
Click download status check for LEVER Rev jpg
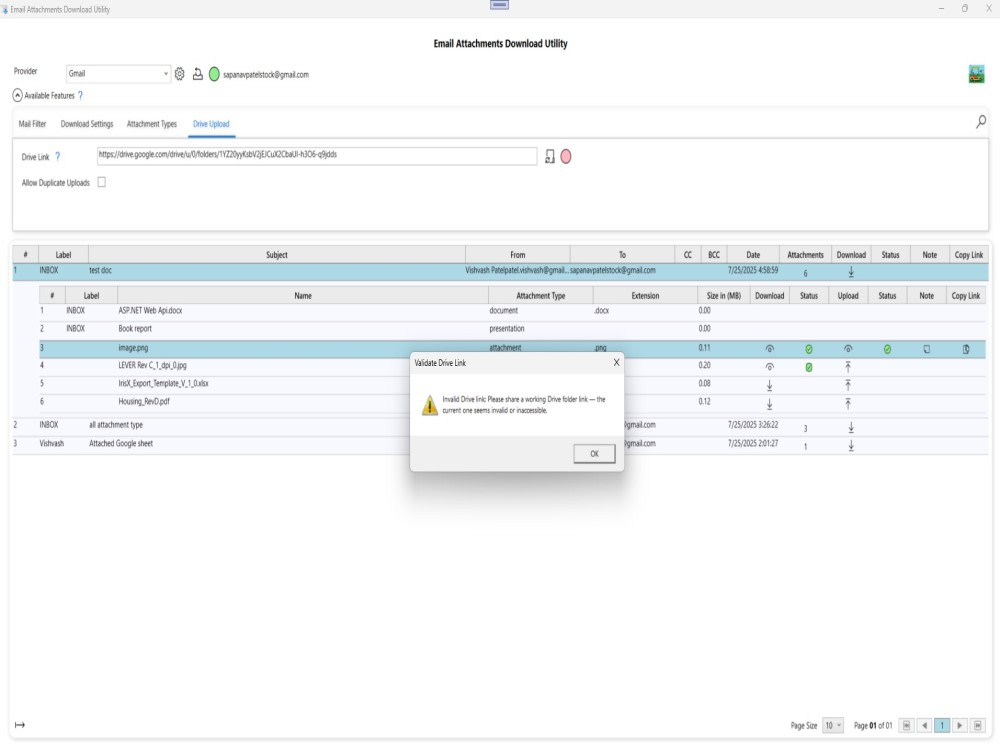809,367
